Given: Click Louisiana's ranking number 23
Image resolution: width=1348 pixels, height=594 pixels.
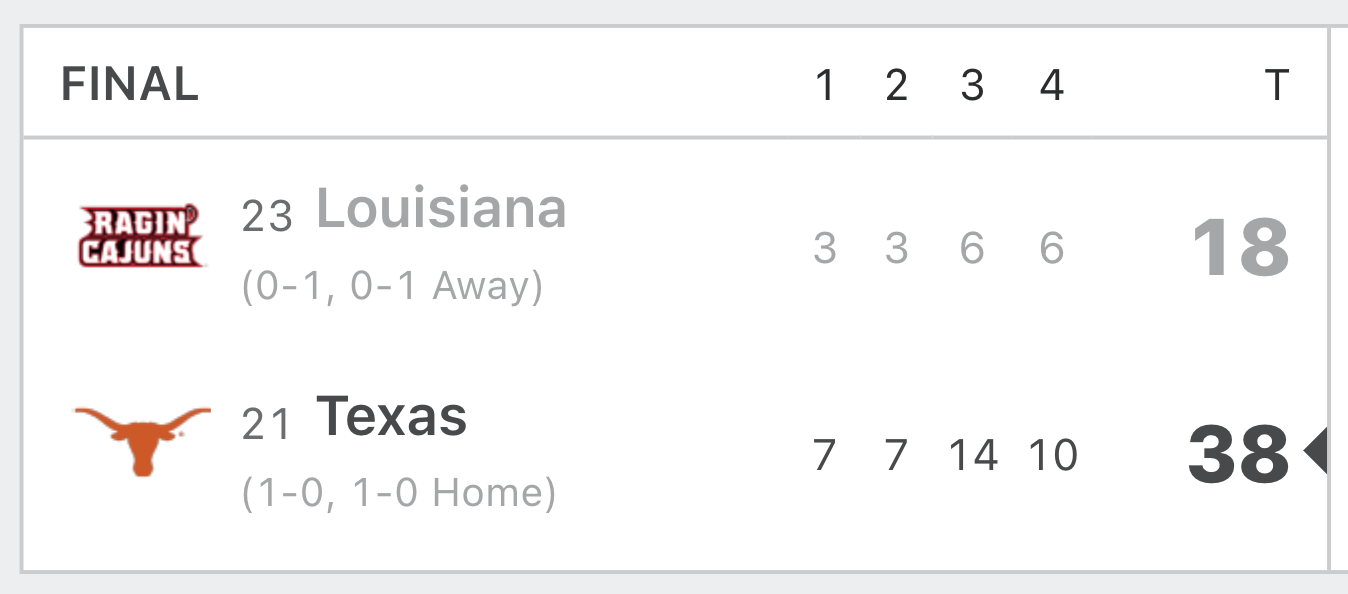Looking at the screenshot, I should click(267, 216).
